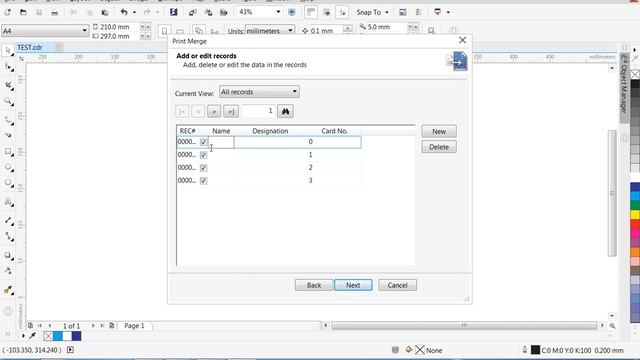Uncheck the checkbox for Card No. 0 record
This screenshot has height=360, width=640.
tap(204, 142)
